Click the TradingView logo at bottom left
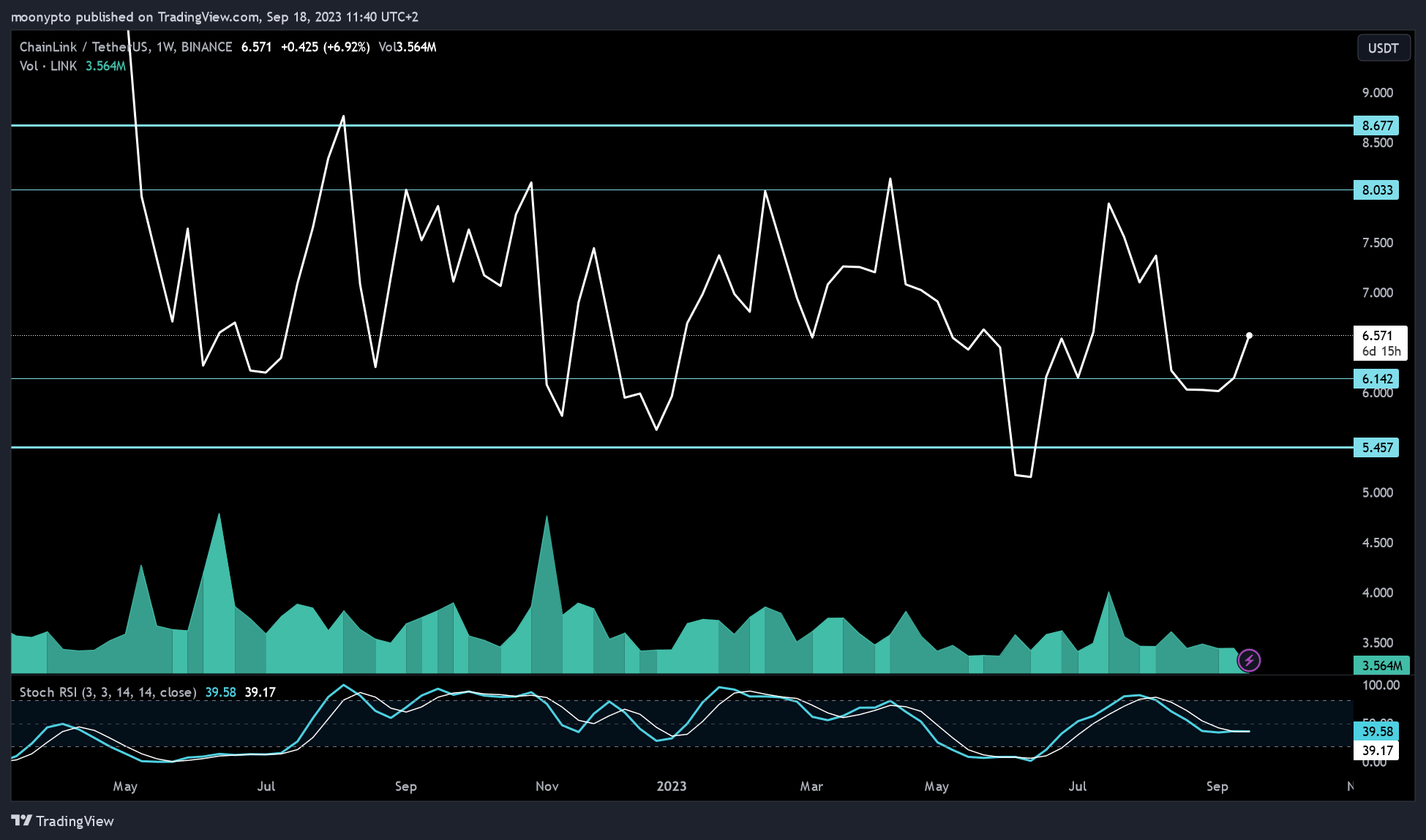The image size is (1426, 840). coord(63,821)
